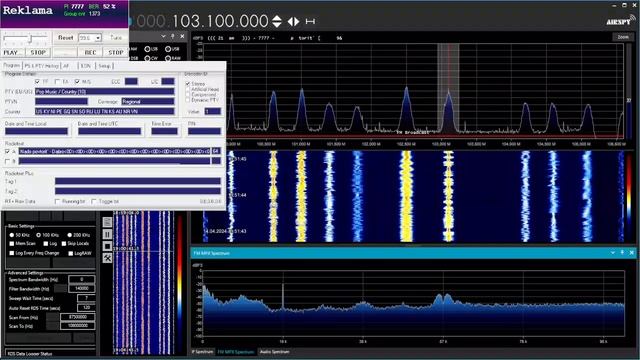Toggle Radiotext B checkbox
This screenshot has width=640, height=360.
(x=7, y=161)
